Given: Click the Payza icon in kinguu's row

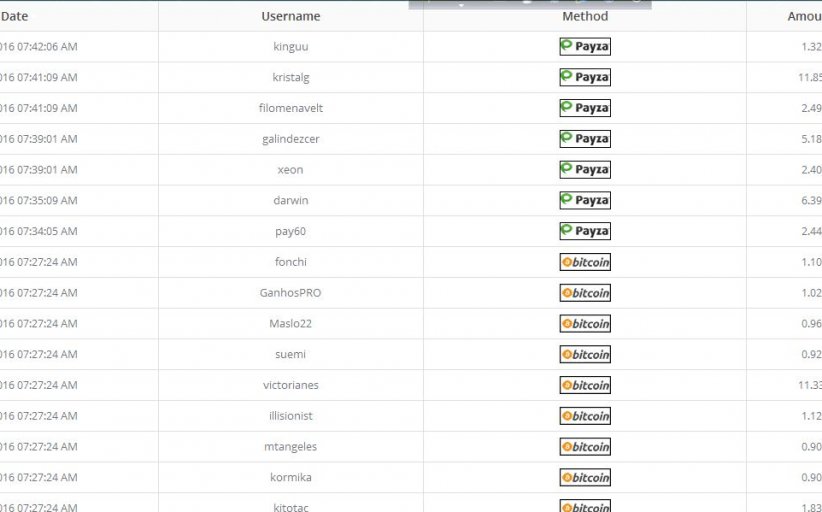Looking at the screenshot, I should point(585,46).
